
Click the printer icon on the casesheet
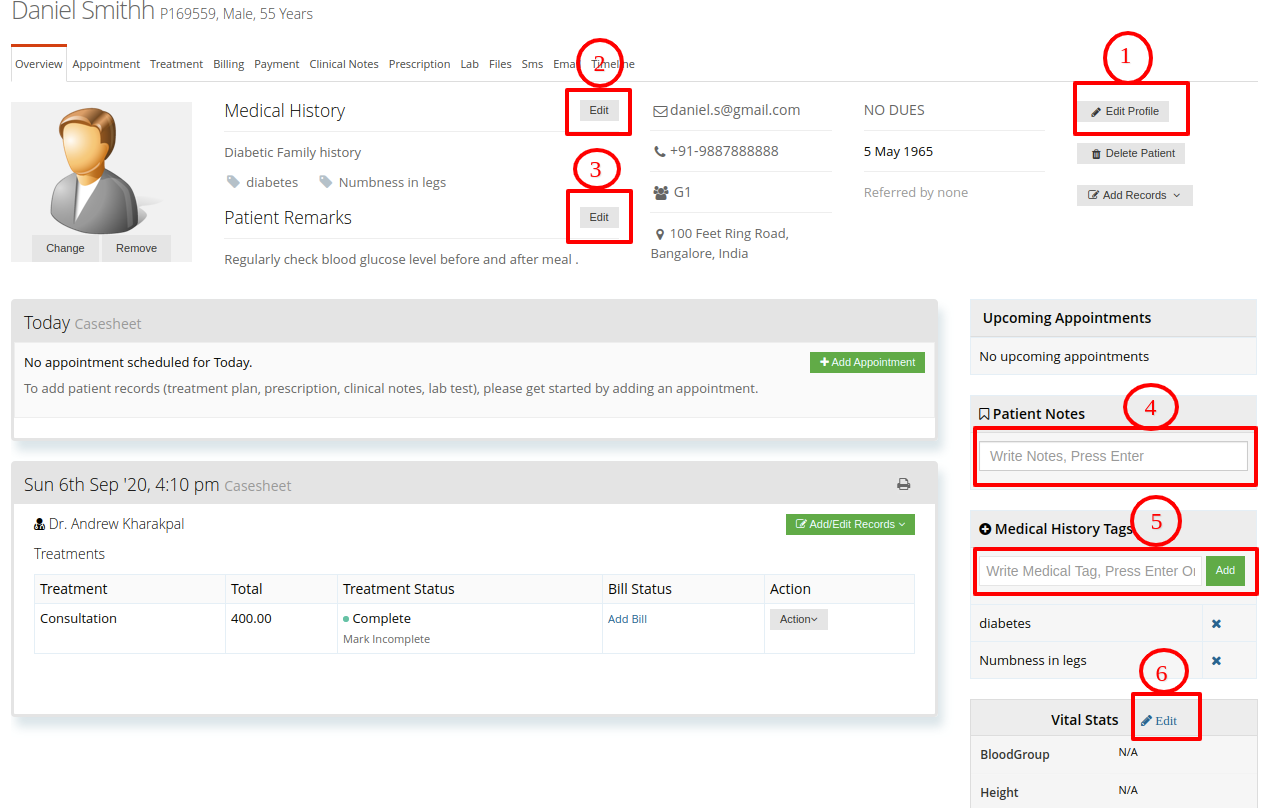(x=904, y=485)
